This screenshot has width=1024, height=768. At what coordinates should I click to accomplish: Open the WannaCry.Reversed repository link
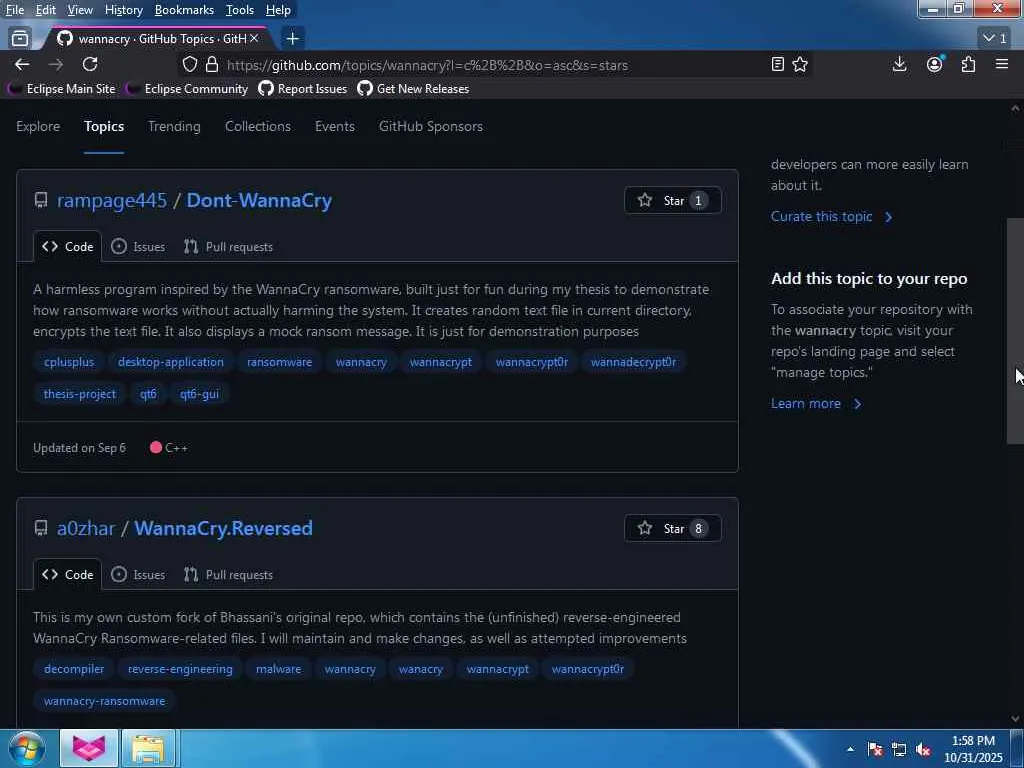click(x=223, y=528)
